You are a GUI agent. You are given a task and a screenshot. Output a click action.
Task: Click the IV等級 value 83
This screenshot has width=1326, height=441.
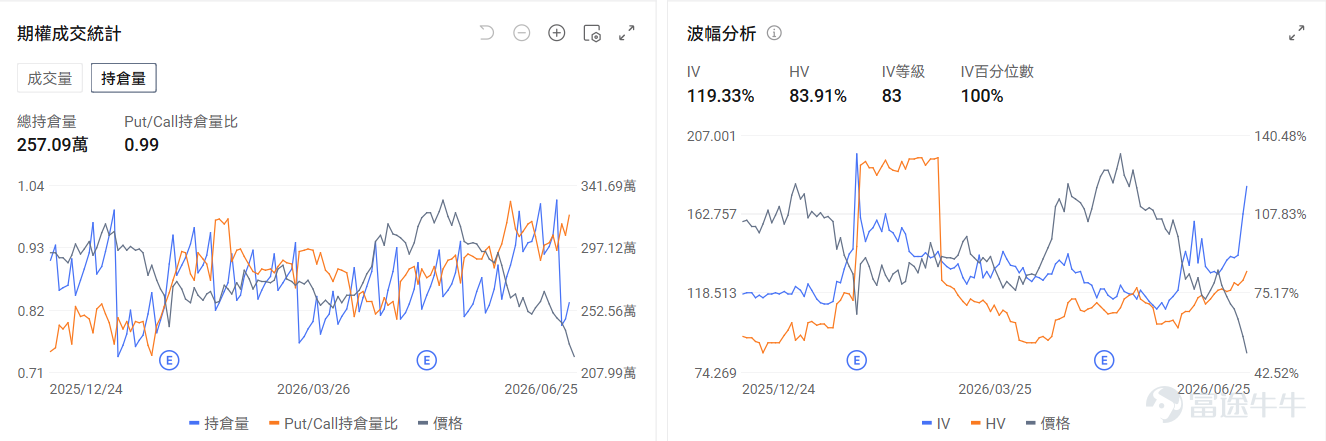892,96
